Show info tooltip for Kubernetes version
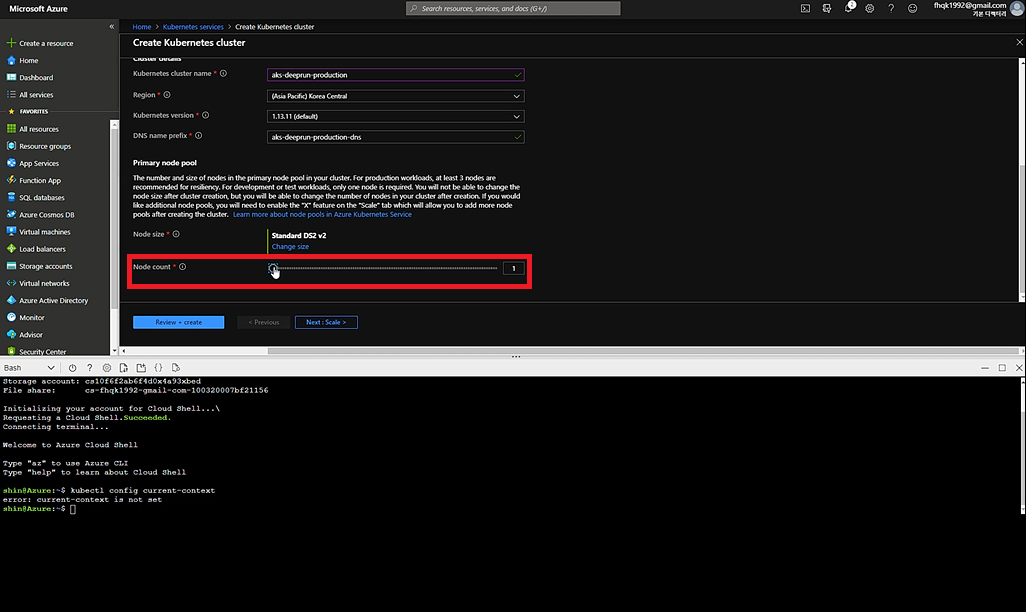The height and width of the screenshot is (612, 1026). (x=205, y=115)
